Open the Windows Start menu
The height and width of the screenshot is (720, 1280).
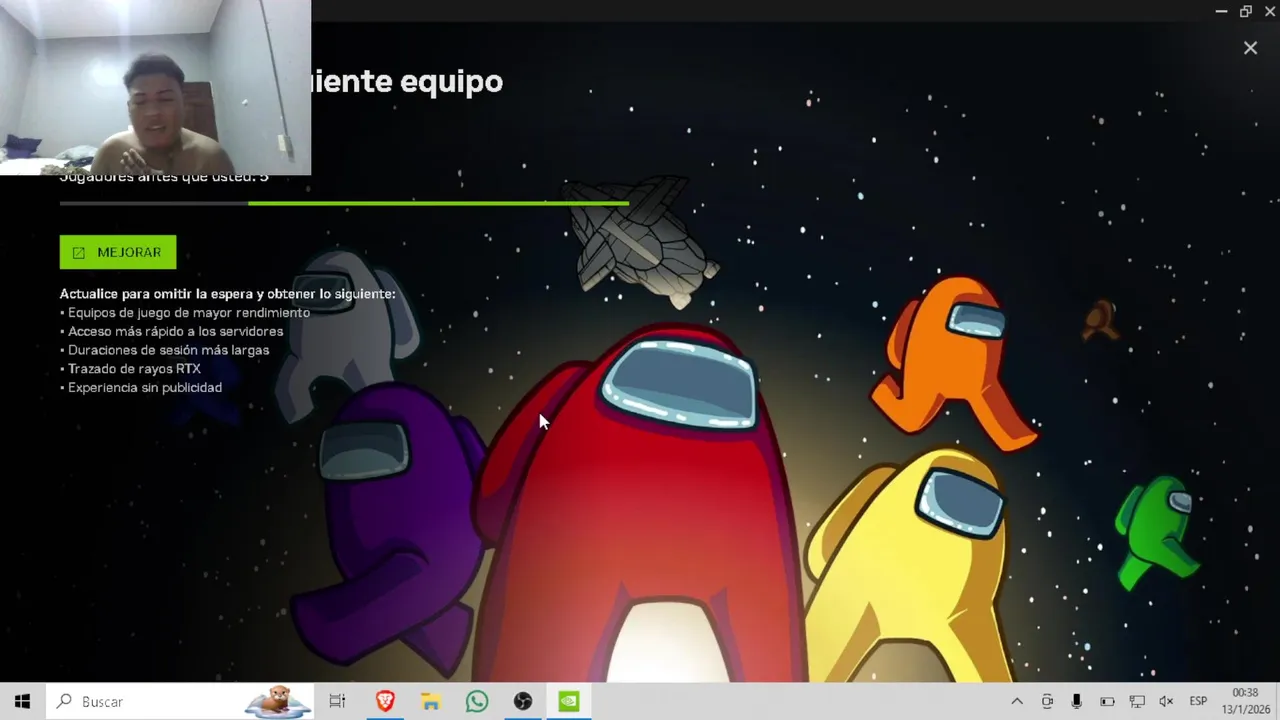tap(22, 701)
